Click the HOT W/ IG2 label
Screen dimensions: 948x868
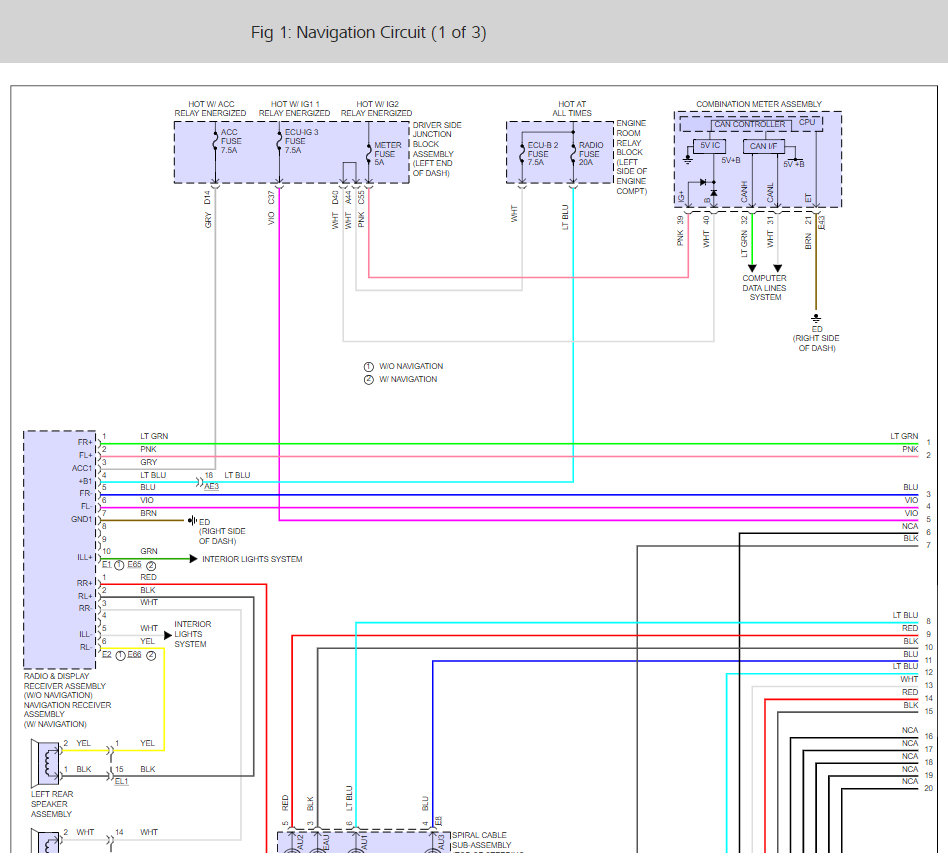click(x=377, y=104)
